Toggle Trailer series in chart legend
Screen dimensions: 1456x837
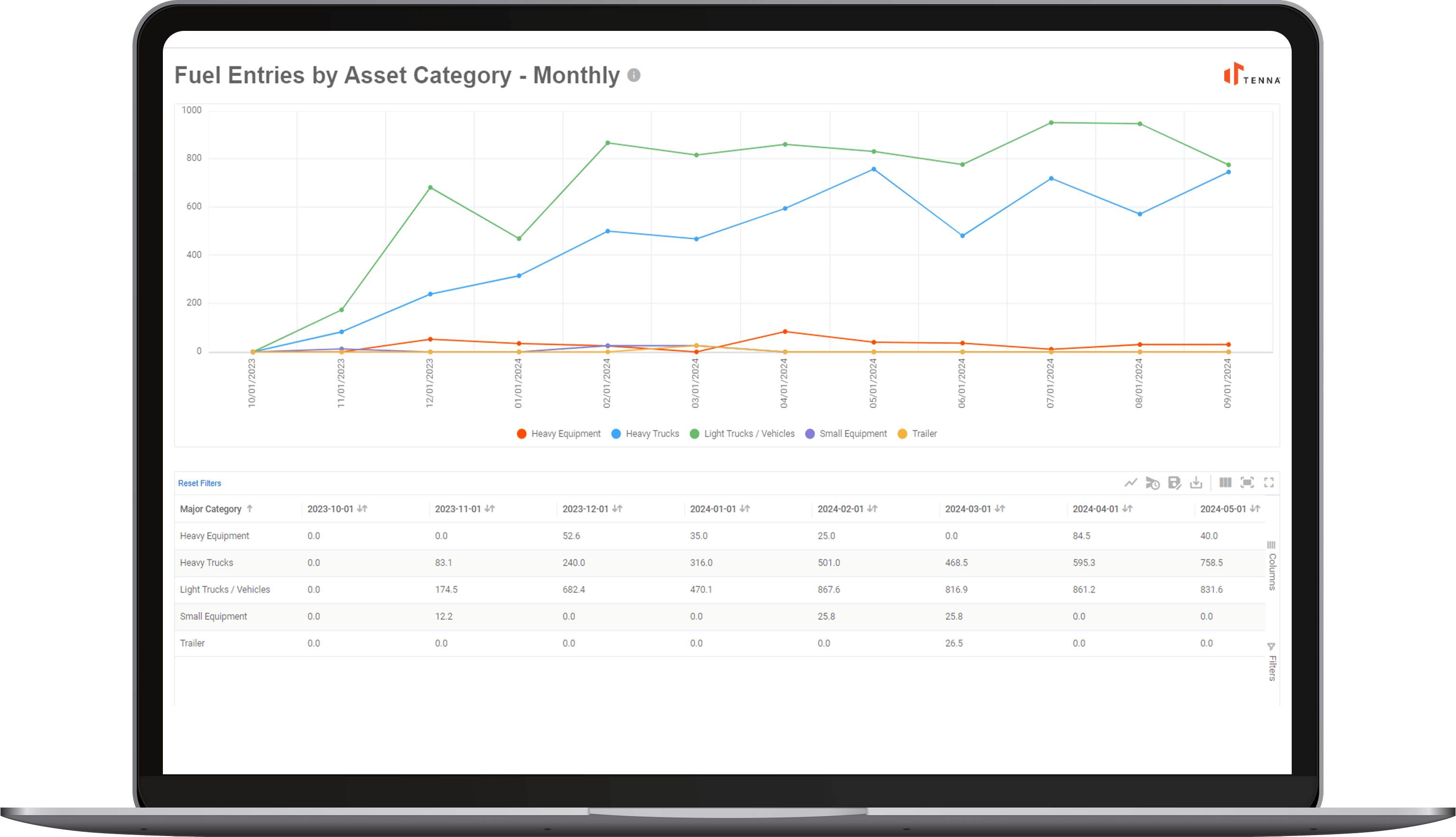click(917, 434)
